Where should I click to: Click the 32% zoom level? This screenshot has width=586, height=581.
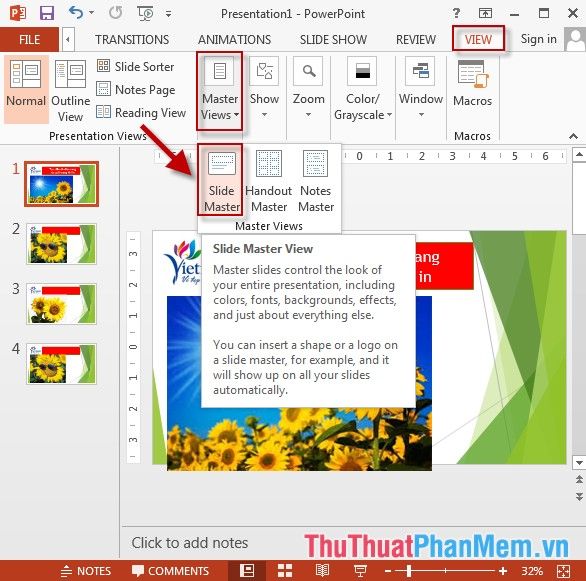click(x=532, y=571)
